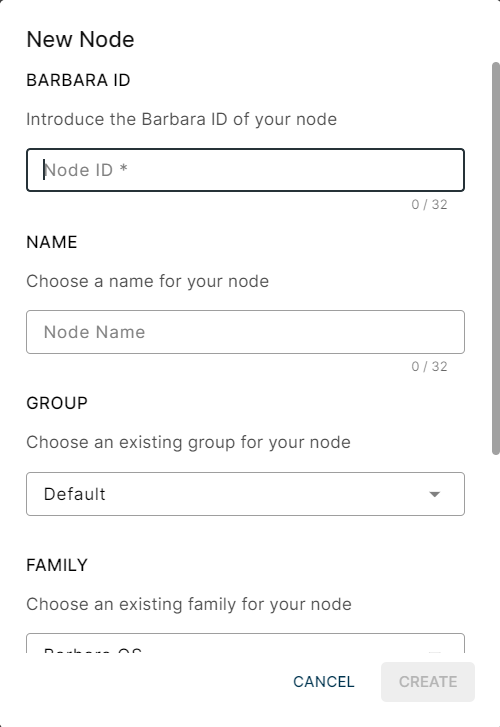Screen dimensions: 500x727
Task: Click the Node ID character counter '0 / 32'
Action: click(429, 204)
